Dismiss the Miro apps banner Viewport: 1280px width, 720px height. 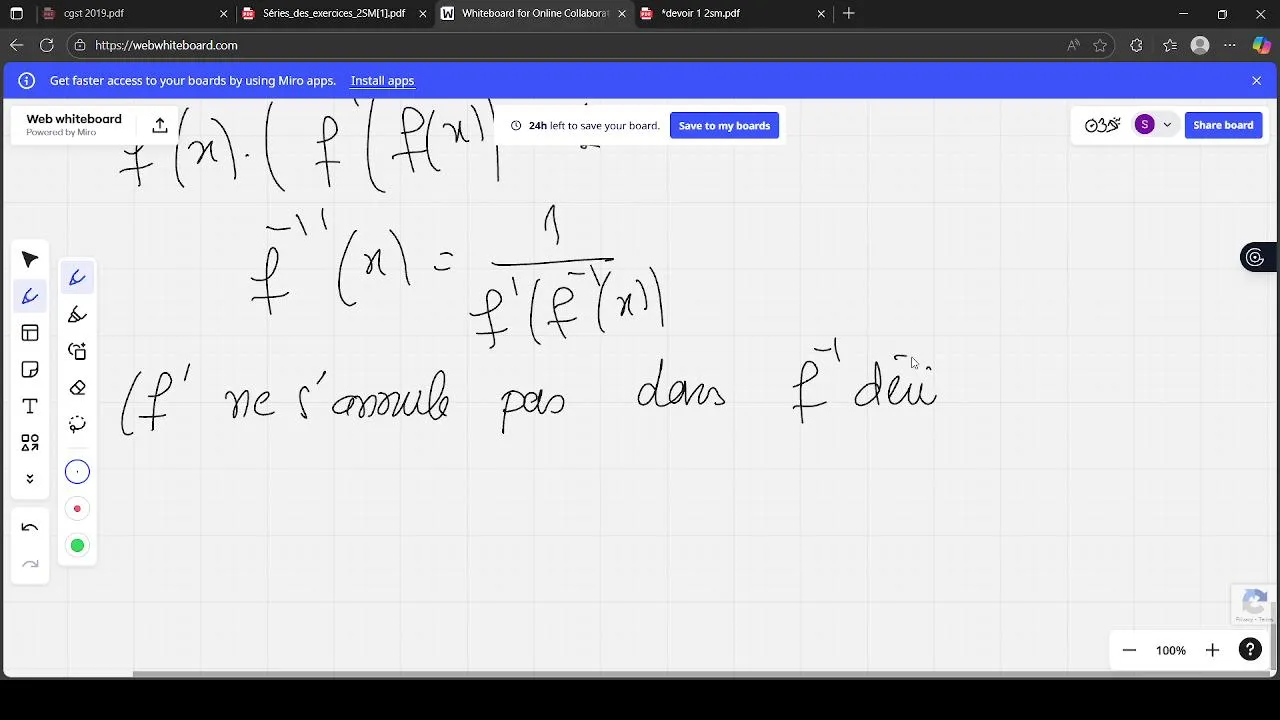coord(1256,81)
